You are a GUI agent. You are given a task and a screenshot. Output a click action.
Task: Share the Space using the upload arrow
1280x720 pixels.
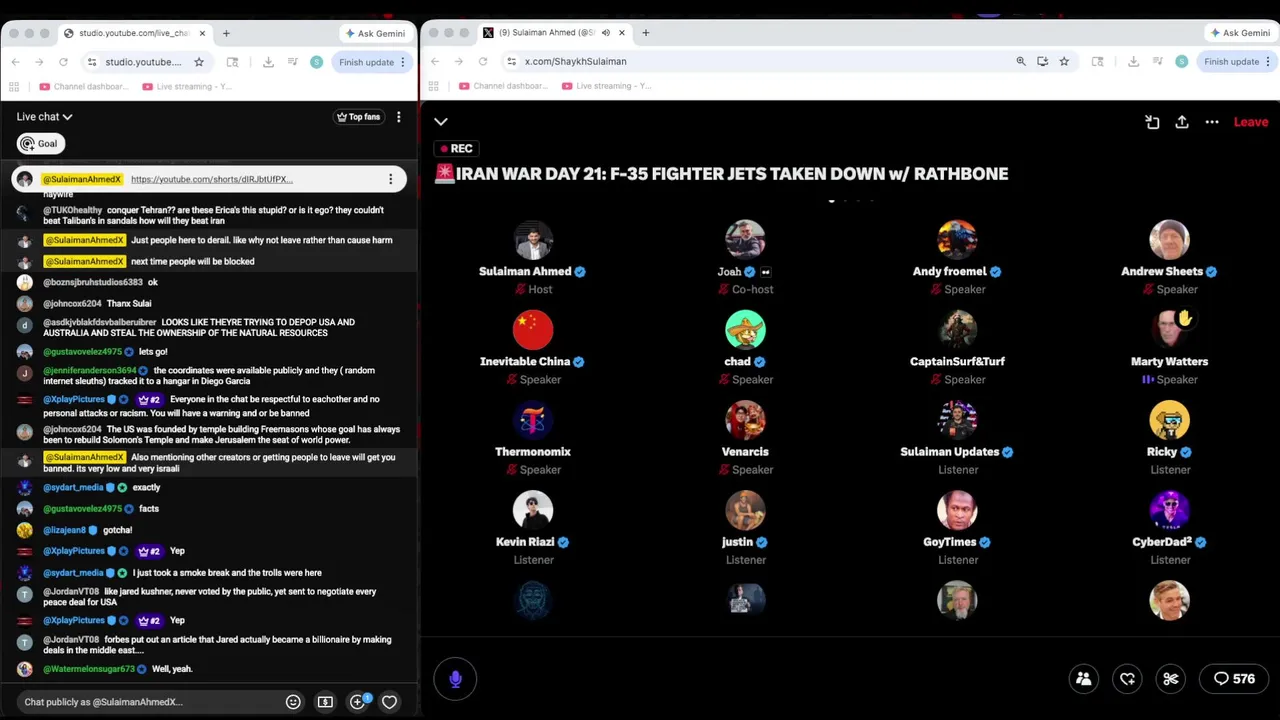[1182, 122]
